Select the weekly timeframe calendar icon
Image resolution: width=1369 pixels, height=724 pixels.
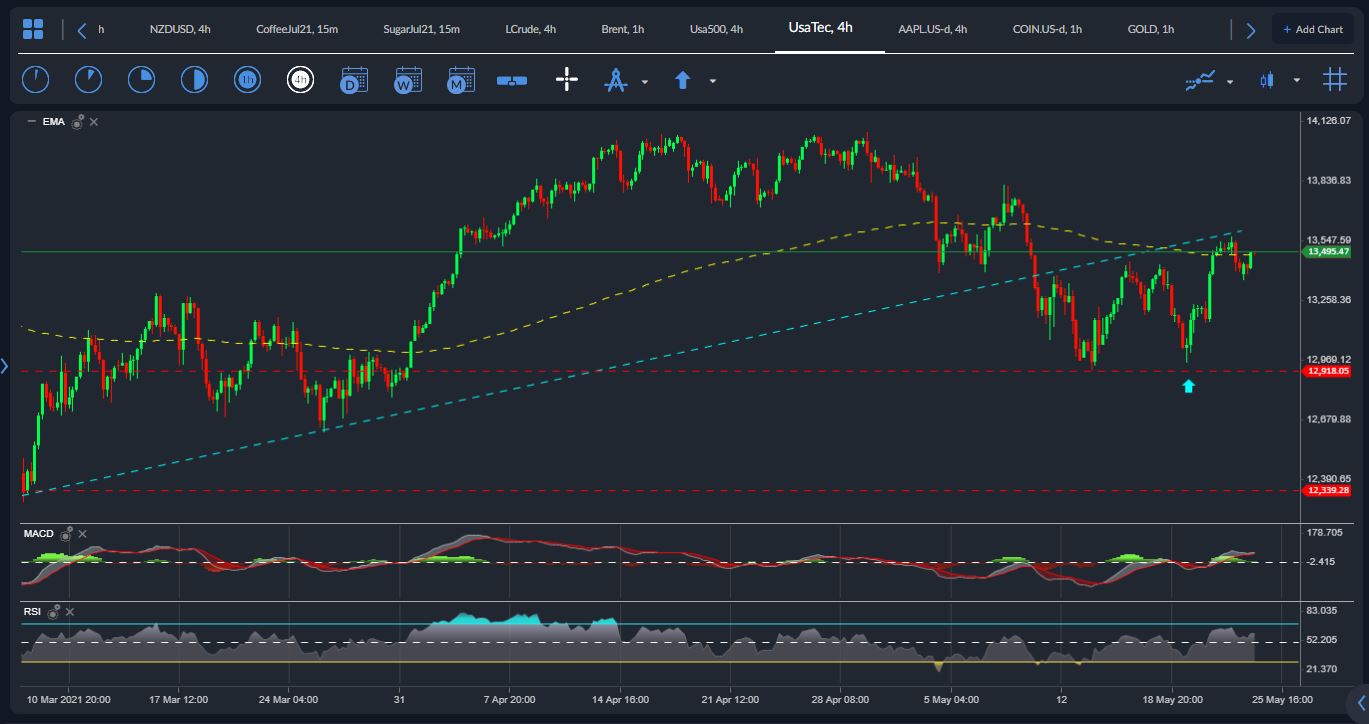(407, 80)
